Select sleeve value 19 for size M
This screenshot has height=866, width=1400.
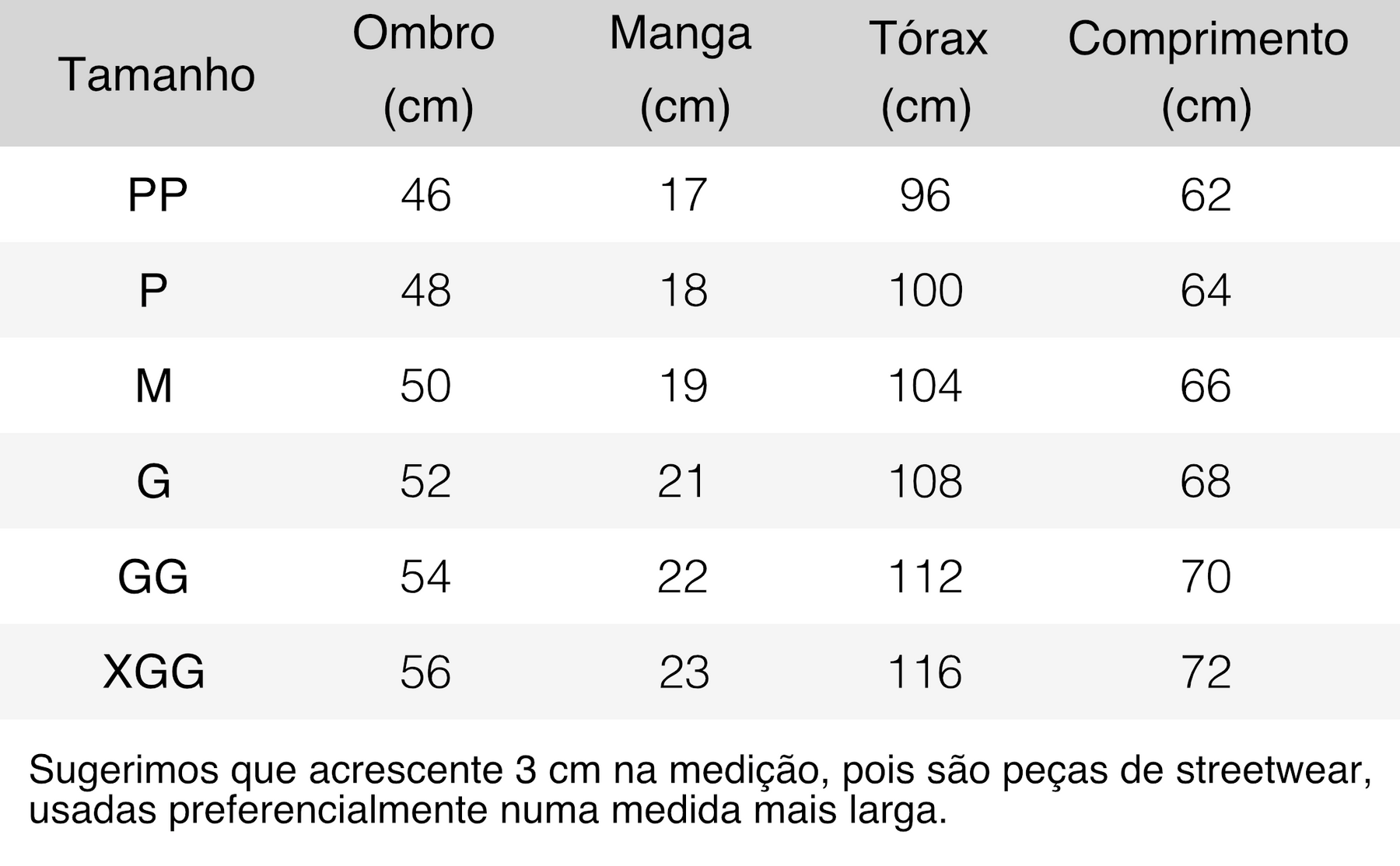pyautogui.click(x=683, y=386)
